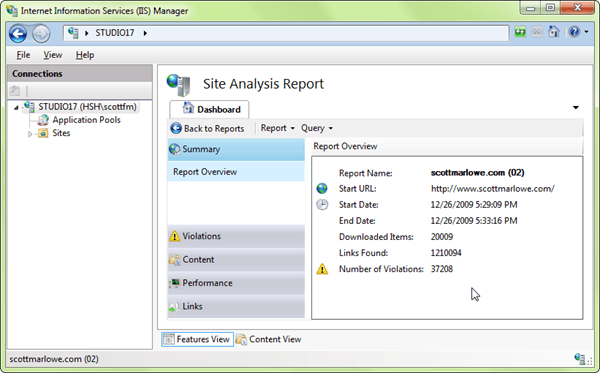Open the Links section
Image resolution: width=600 pixels, height=373 pixels.
tap(236, 306)
